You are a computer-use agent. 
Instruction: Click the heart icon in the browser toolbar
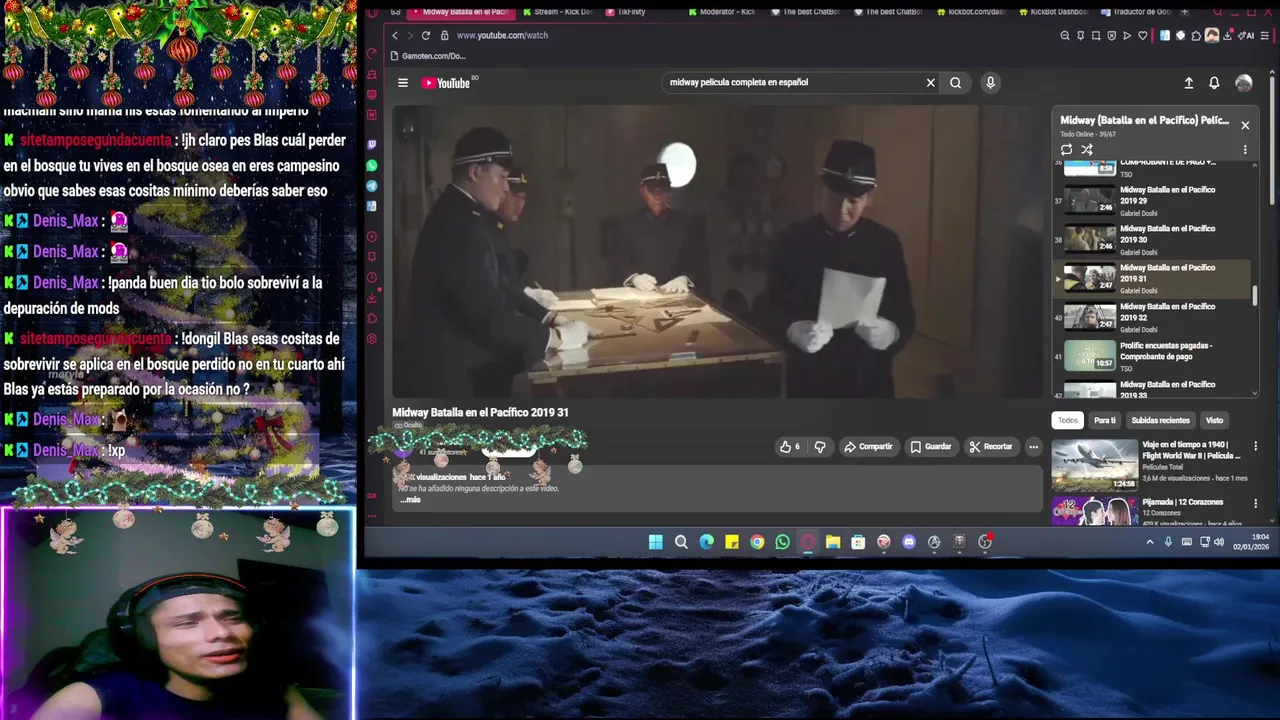click(1143, 35)
